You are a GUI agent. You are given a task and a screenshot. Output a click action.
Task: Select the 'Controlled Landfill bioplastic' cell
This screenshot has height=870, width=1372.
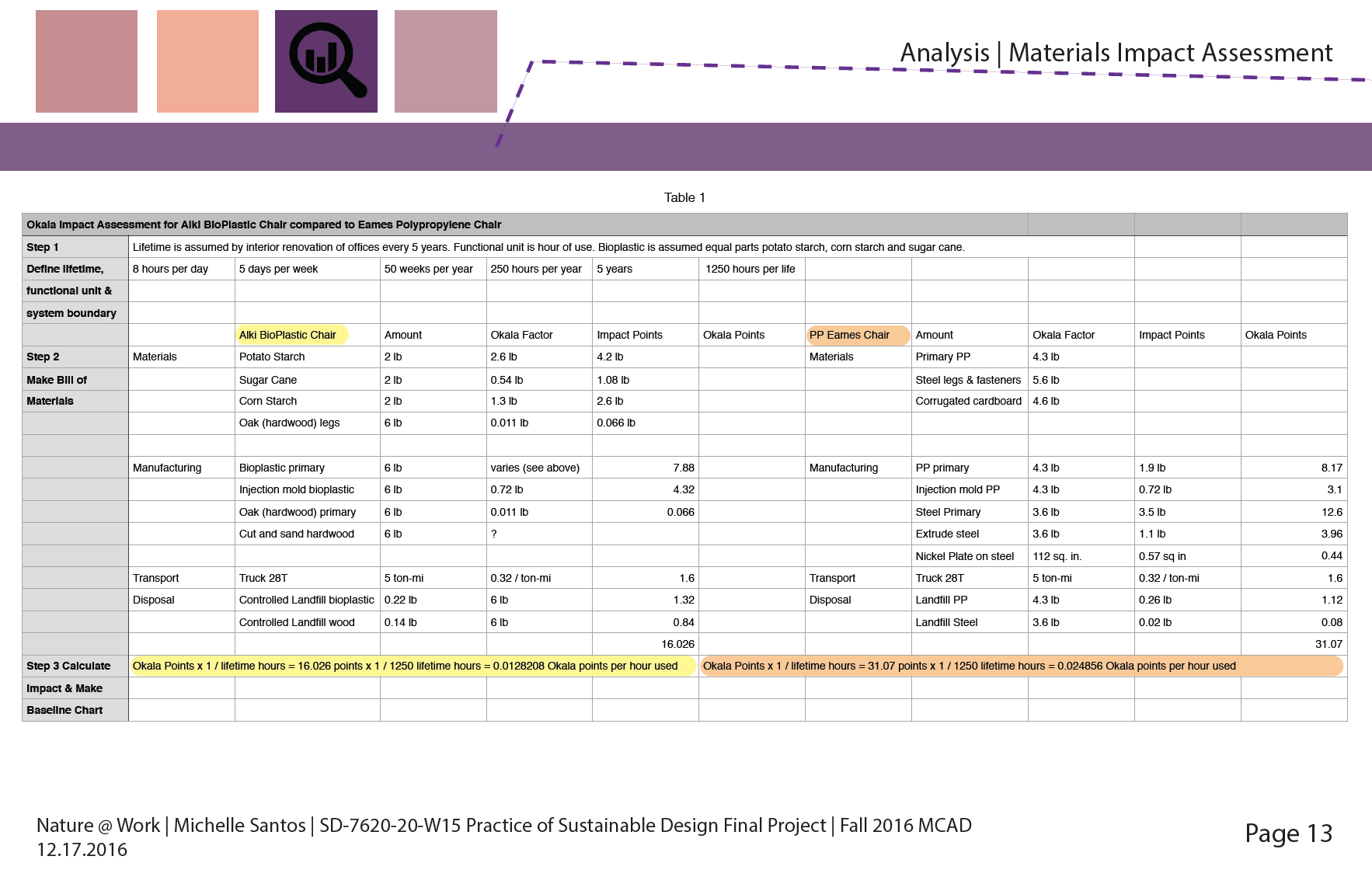tap(306, 600)
